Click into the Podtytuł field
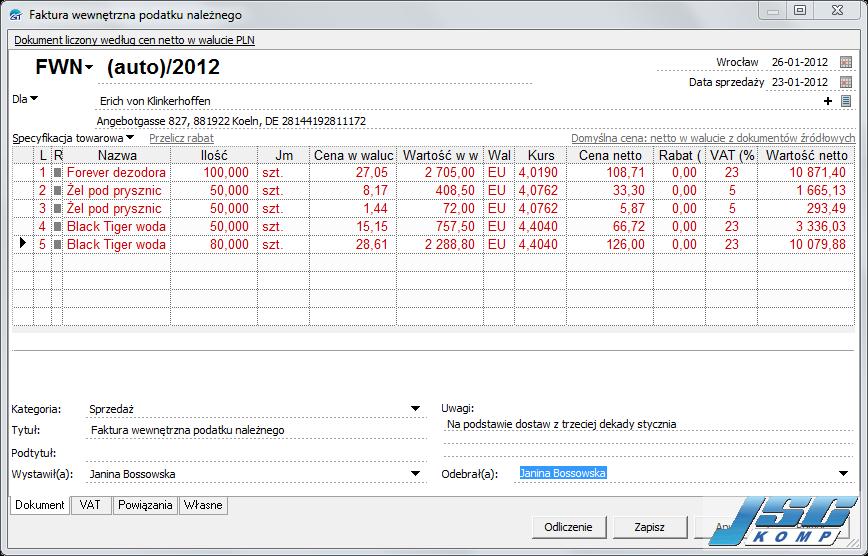Screen dimensions: 868x556 [x=256, y=453]
